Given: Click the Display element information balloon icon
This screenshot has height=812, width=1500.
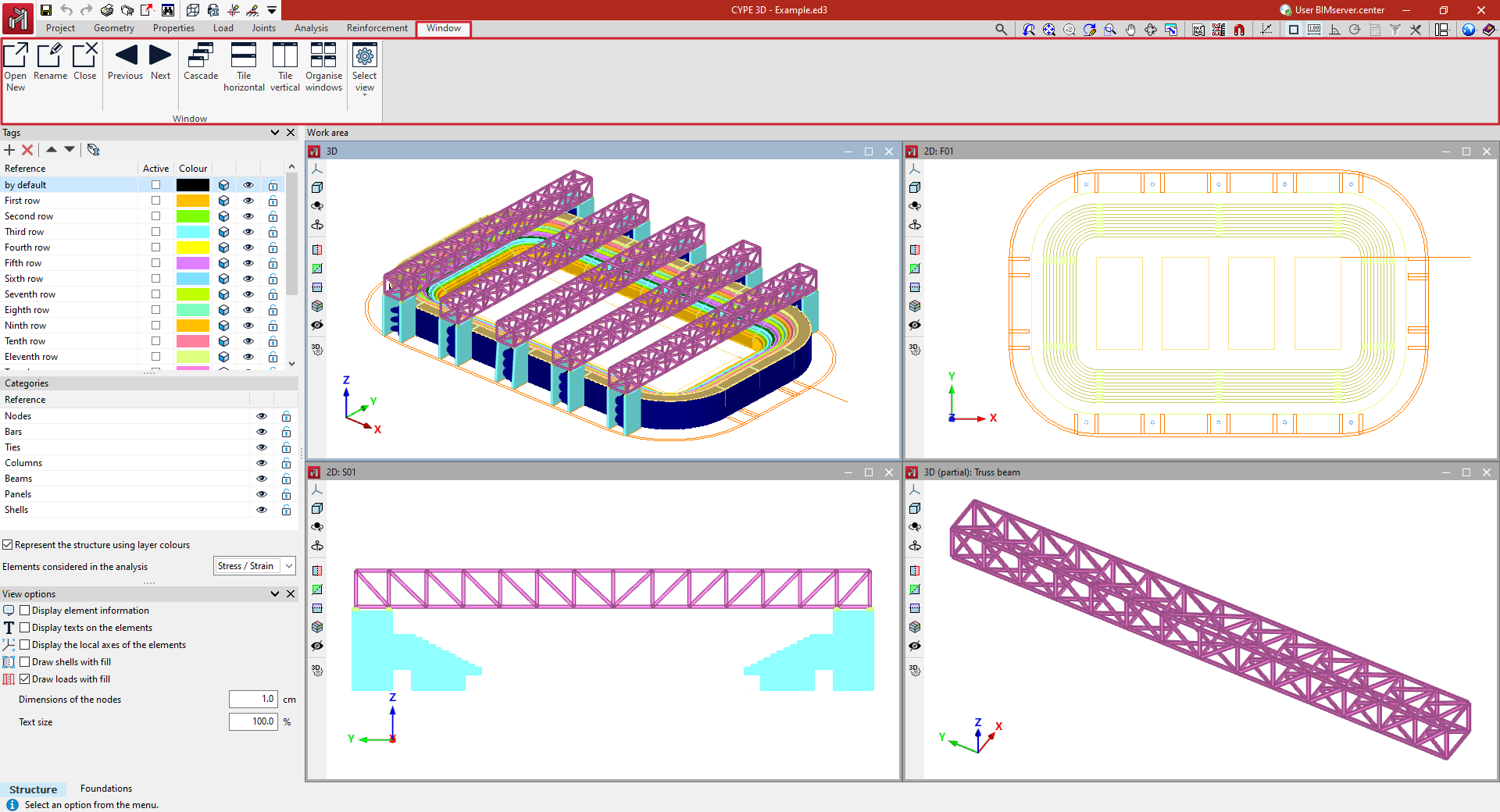Looking at the screenshot, I should click(9, 611).
